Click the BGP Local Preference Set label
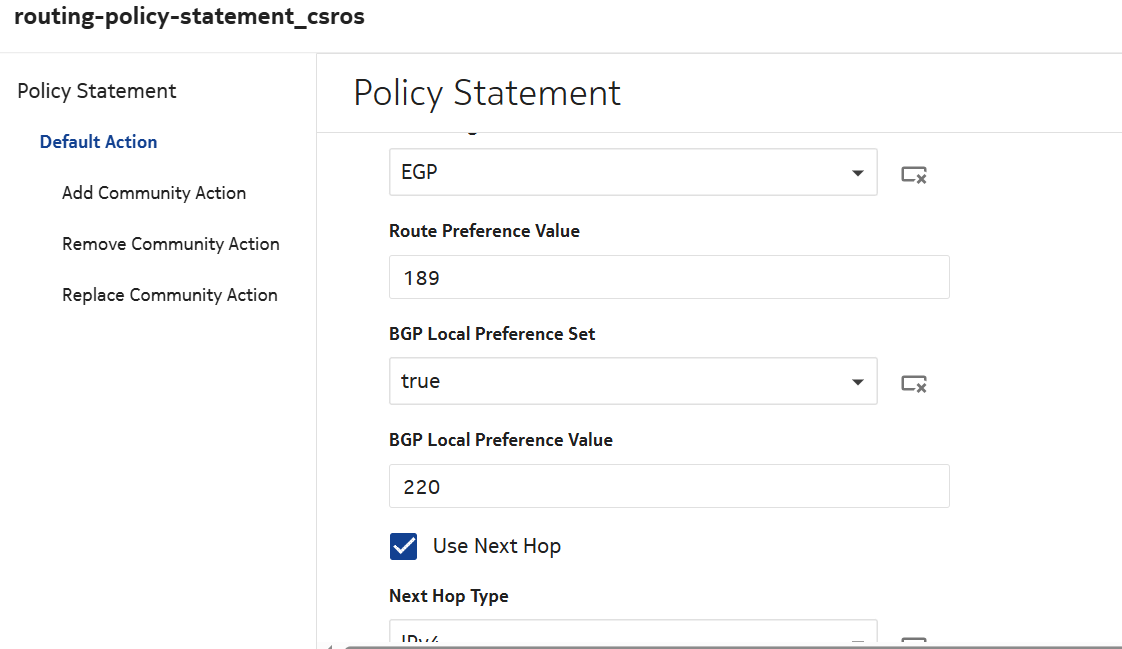1122x649 pixels. (x=492, y=334)
